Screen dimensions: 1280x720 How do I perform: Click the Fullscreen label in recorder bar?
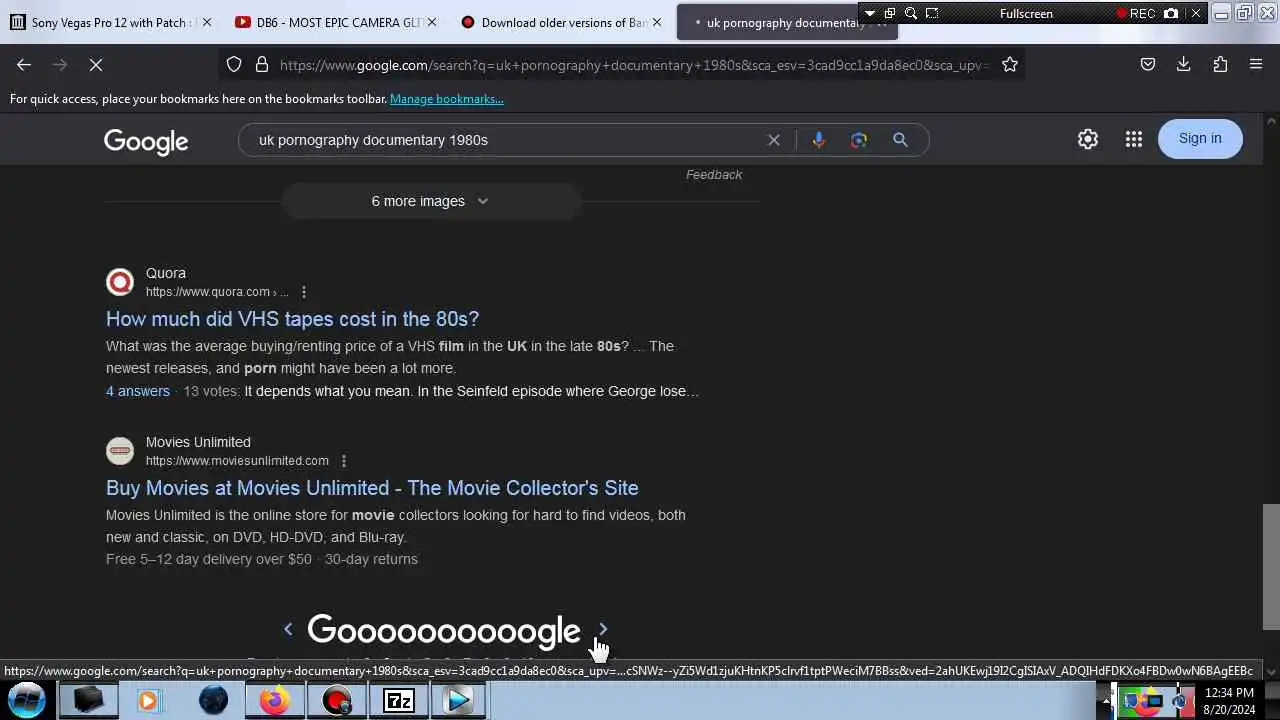pos(1026,13)
